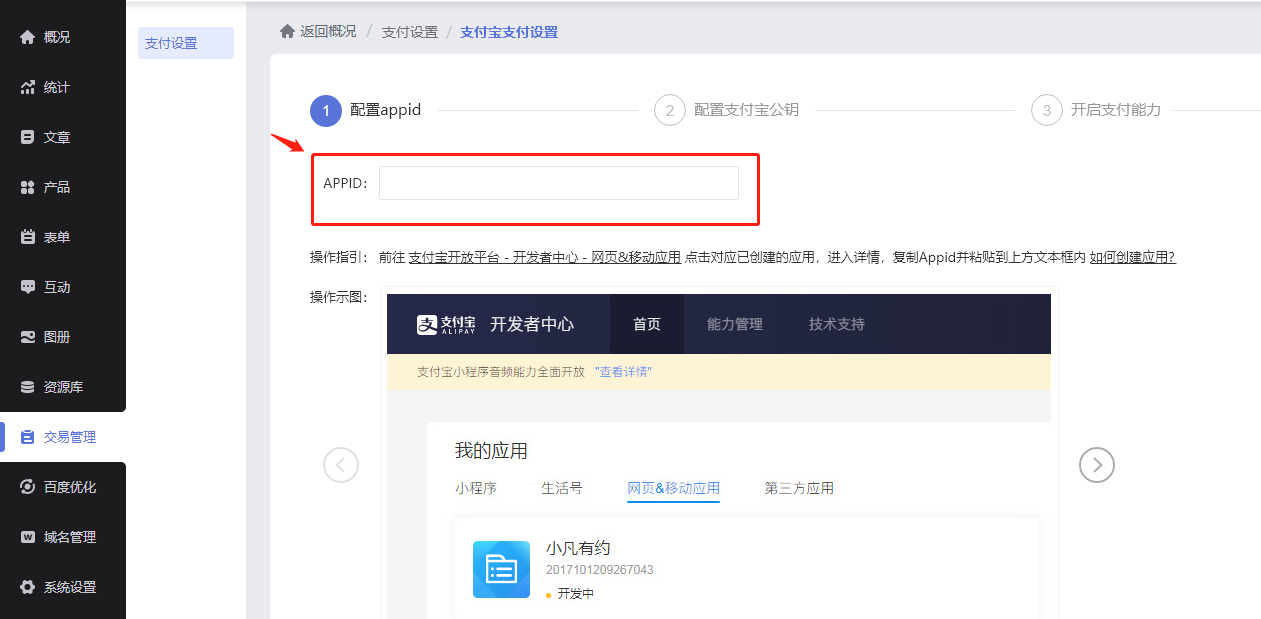The height and width of the screenshot is (619, 1261).
Task: Click app ID 2017101209267043
Action: tap(600, 570)
